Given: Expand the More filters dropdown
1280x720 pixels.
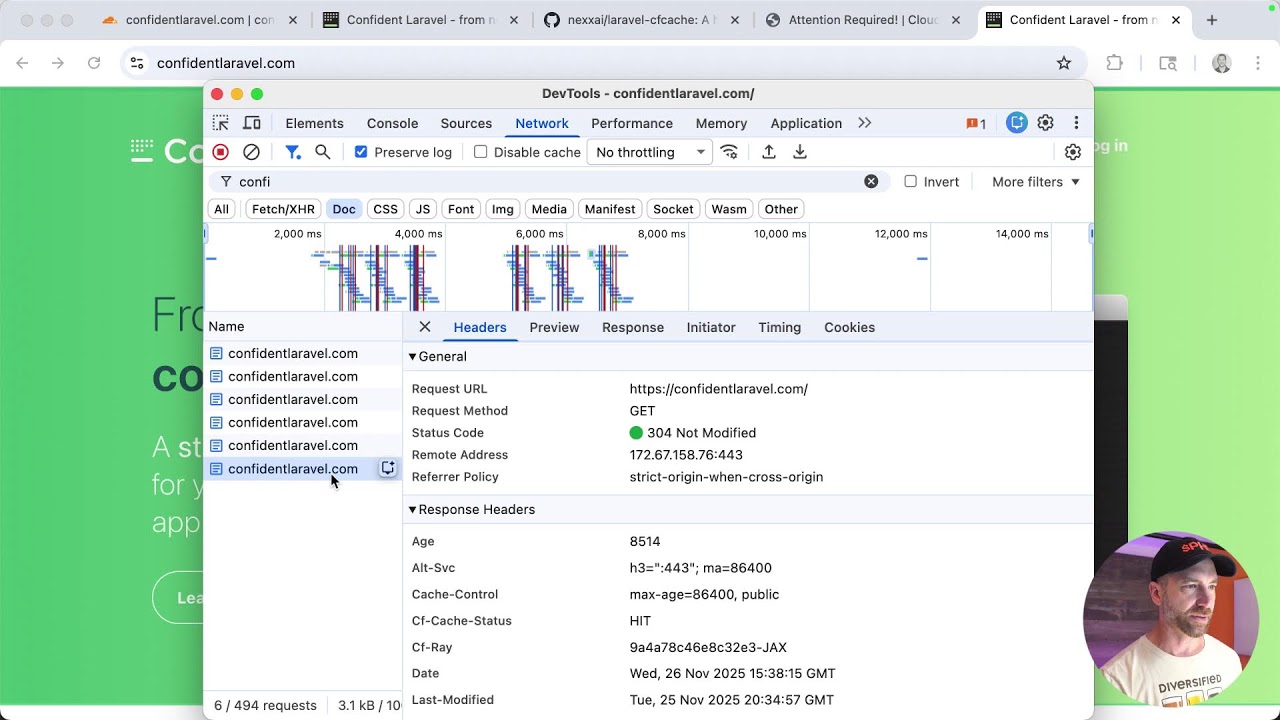Looking at the screenshot, I should 1036,182.
